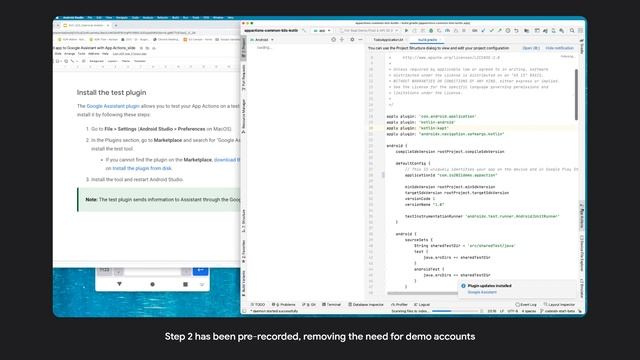
Task: Open the Favorites side tab
Action: [x=244, y=251]
